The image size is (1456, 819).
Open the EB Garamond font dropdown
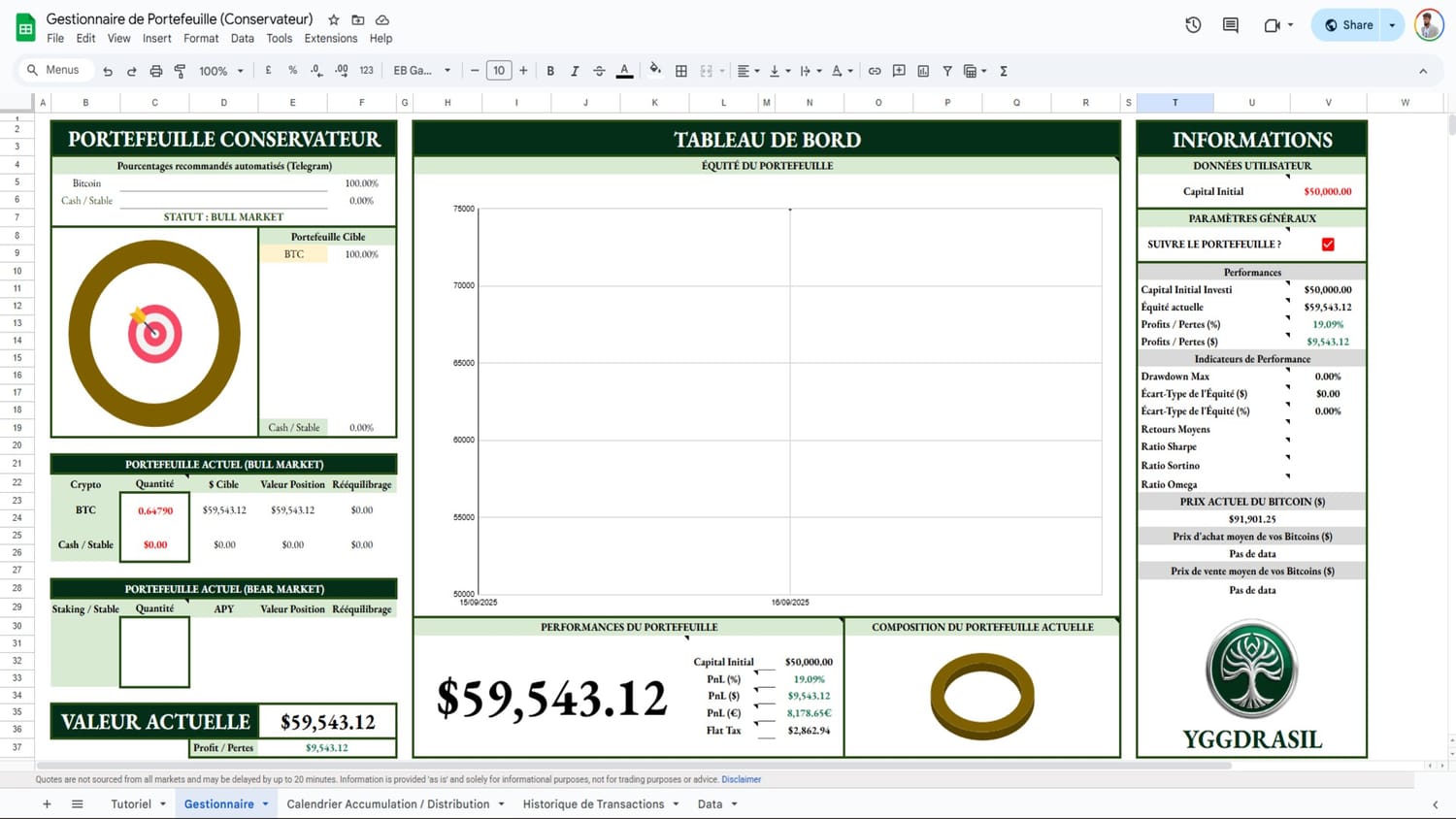coord(422,71)
